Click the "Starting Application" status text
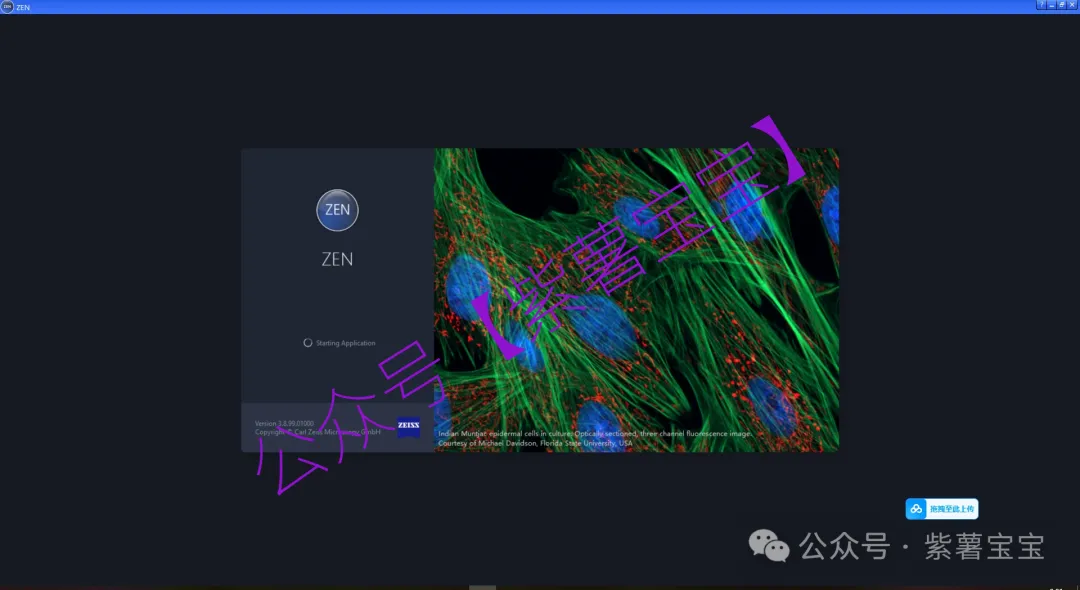The image size is (1080, 590). coord(346,343)
